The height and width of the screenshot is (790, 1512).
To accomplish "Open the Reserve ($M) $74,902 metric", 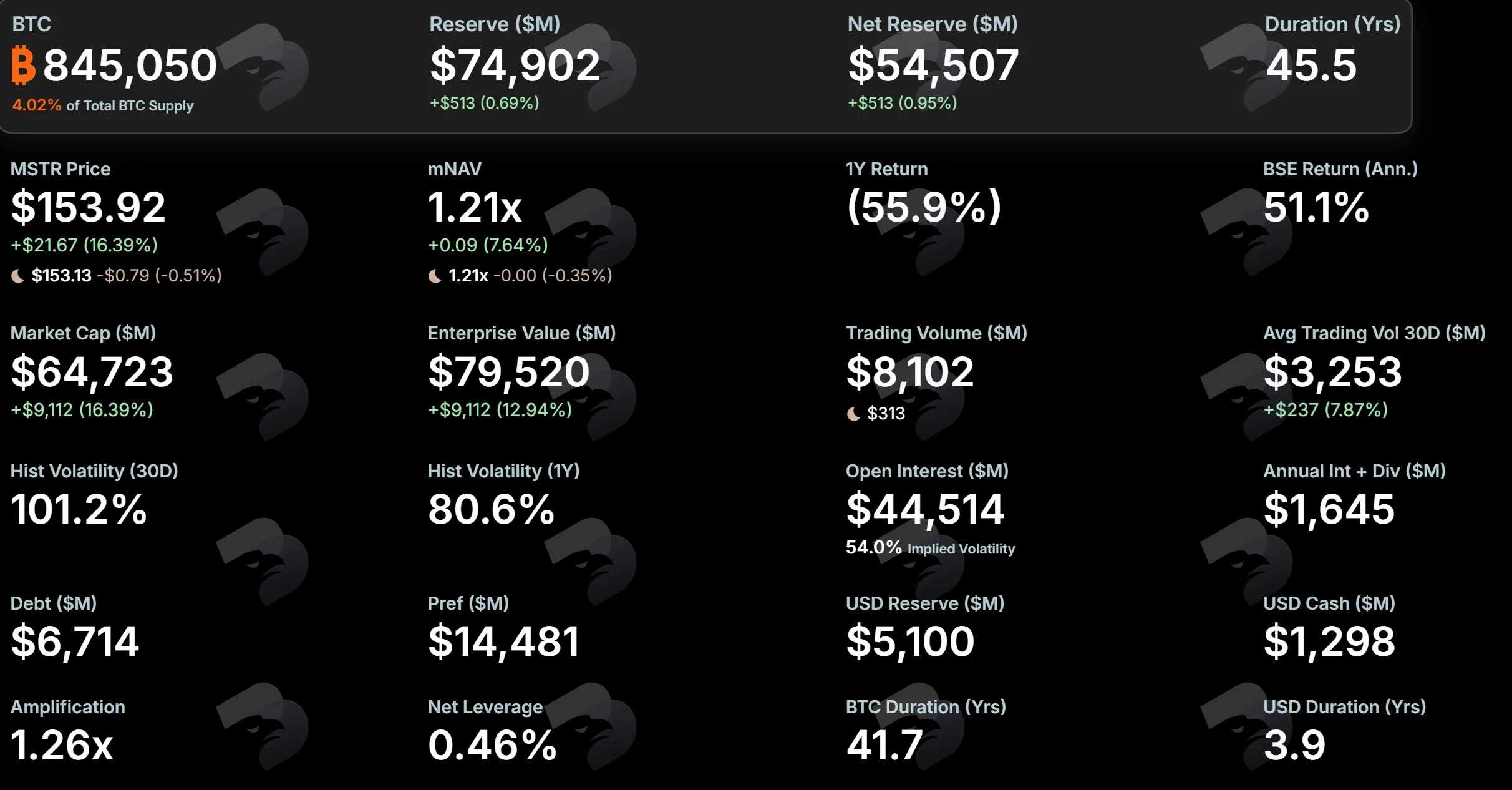I will [515, 66].
